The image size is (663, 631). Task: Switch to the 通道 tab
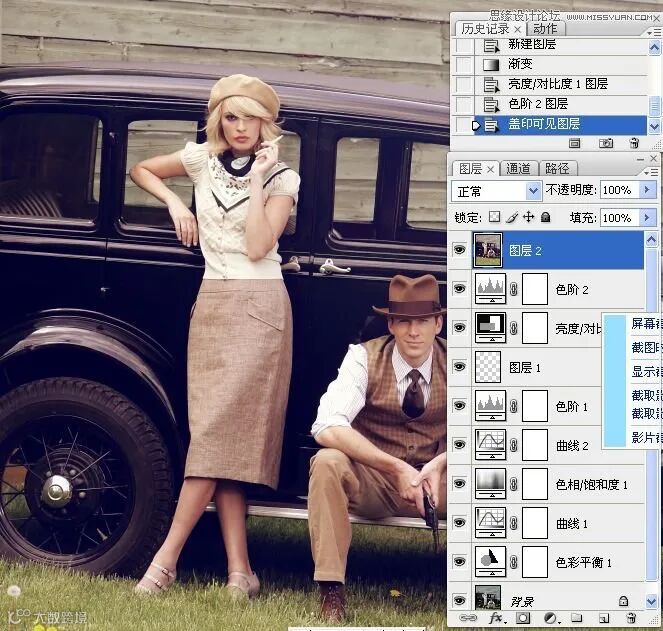(x=518, y=169)
